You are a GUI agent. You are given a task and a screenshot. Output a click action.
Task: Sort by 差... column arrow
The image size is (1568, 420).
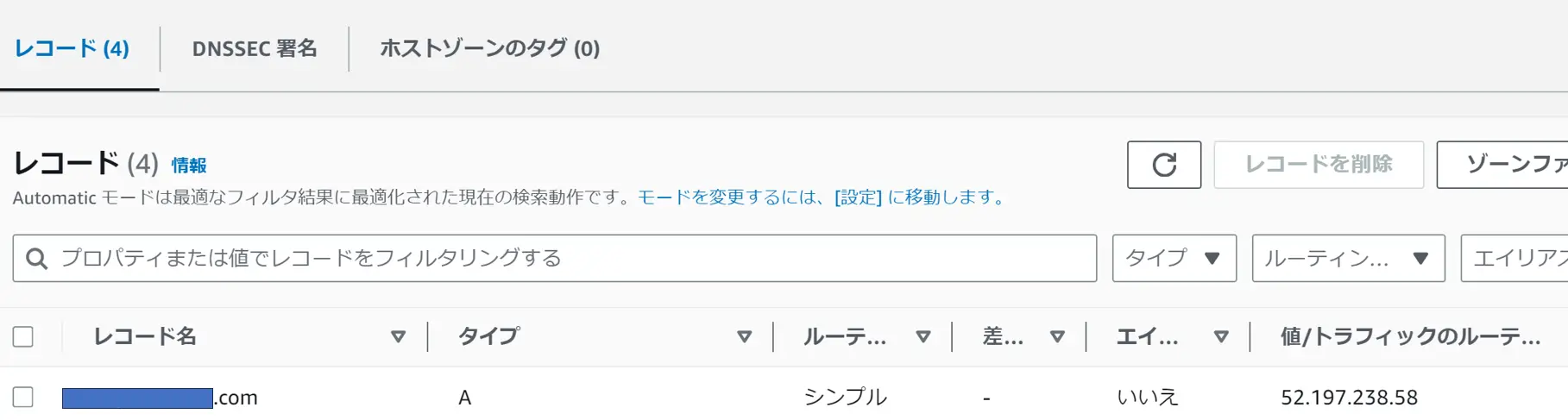pos(1057,336)
